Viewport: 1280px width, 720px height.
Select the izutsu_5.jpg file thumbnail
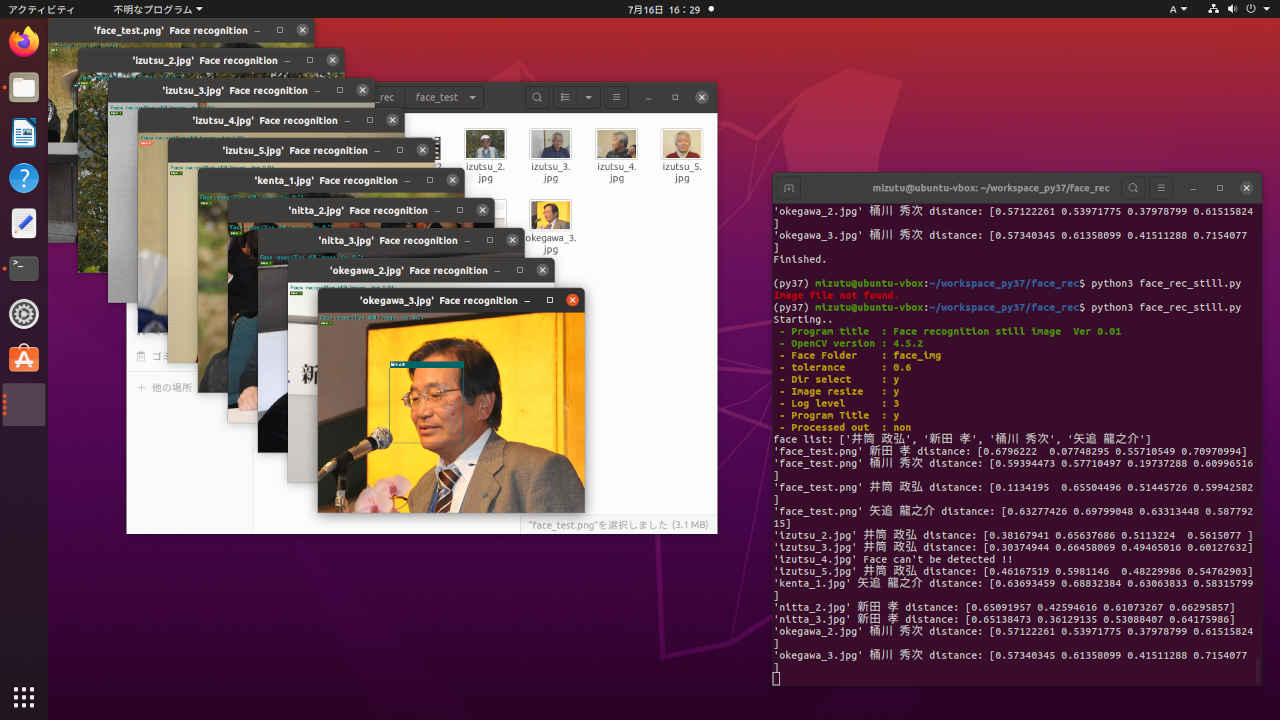point(681,145)
